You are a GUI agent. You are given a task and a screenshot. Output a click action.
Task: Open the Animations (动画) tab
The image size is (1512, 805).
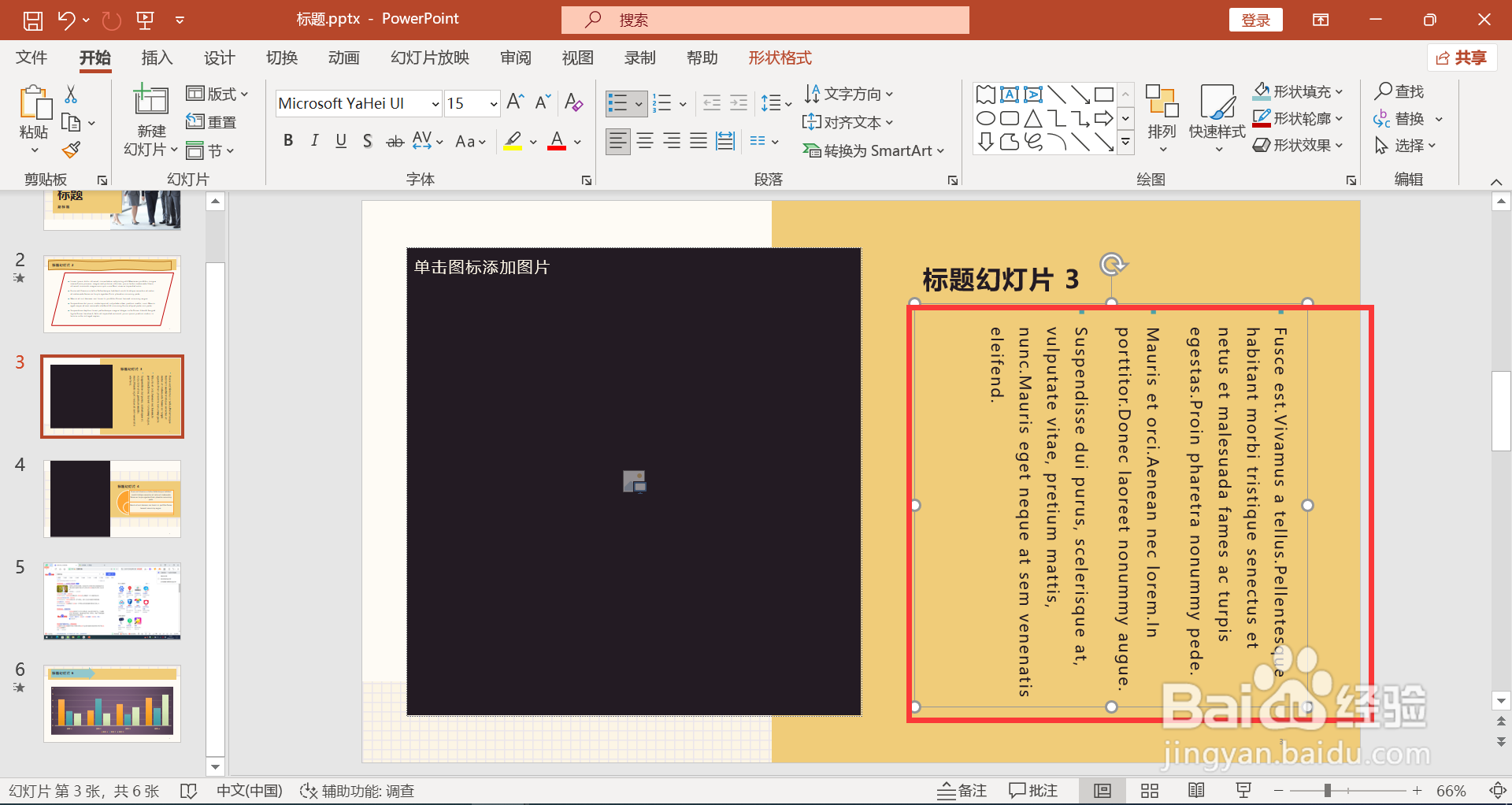tap(343, 57)
